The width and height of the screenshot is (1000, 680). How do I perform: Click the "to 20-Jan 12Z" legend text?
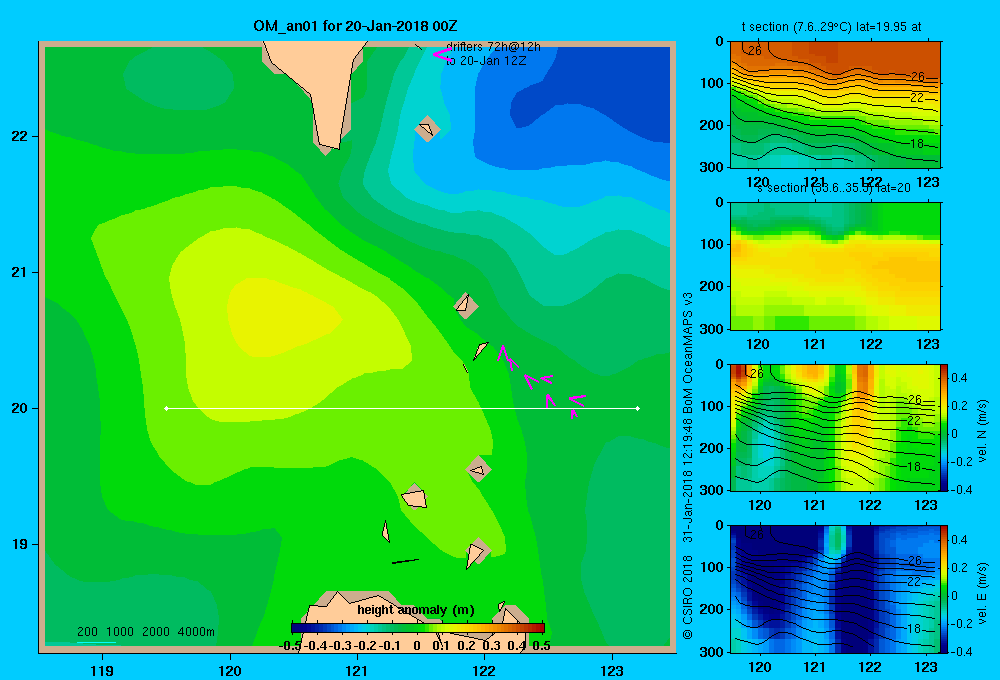coord(486,61)
